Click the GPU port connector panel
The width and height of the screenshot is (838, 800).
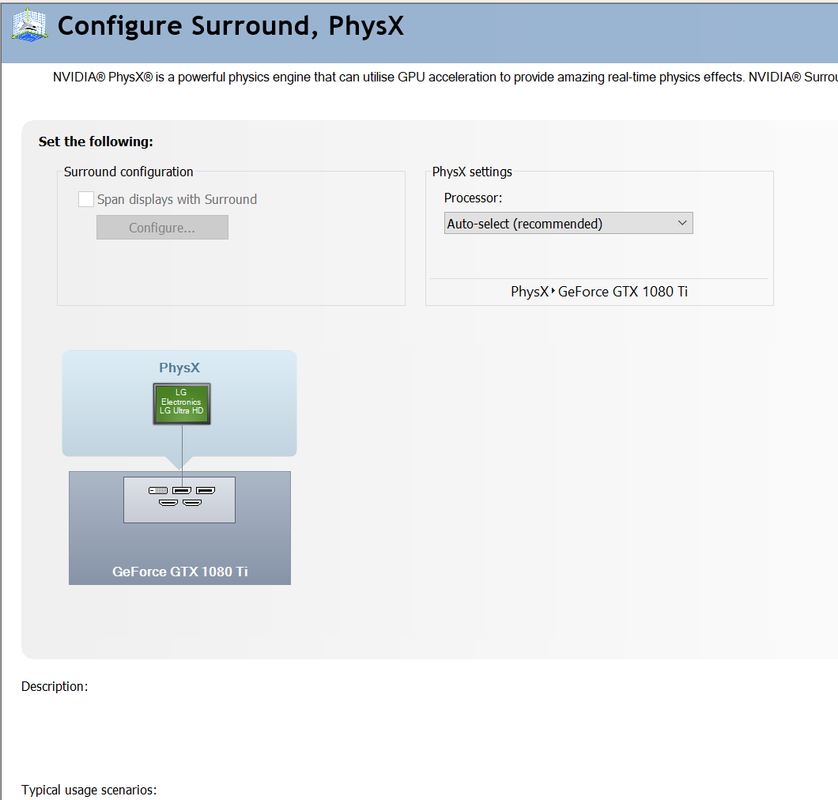coord(179,500)
